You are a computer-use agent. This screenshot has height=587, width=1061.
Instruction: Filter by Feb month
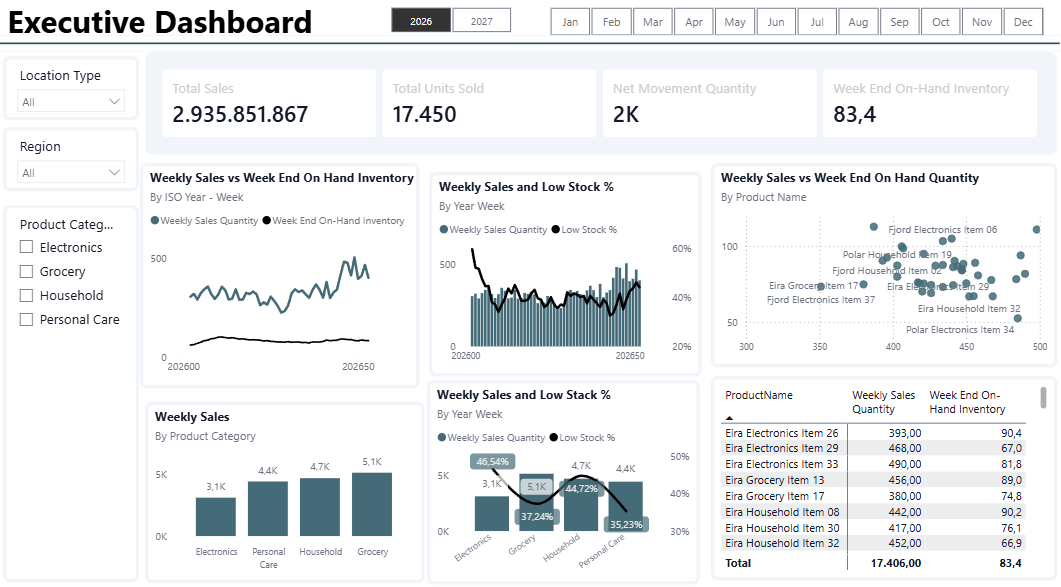pyautogui.click(x=612, y=22)
